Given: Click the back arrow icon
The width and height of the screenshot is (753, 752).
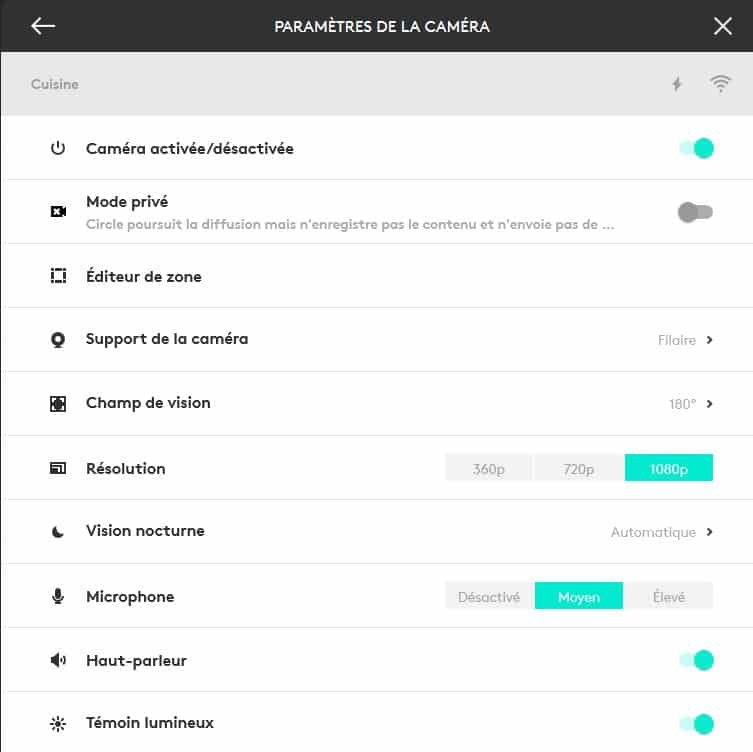Looking at the screenshot, I should point(43,26).
